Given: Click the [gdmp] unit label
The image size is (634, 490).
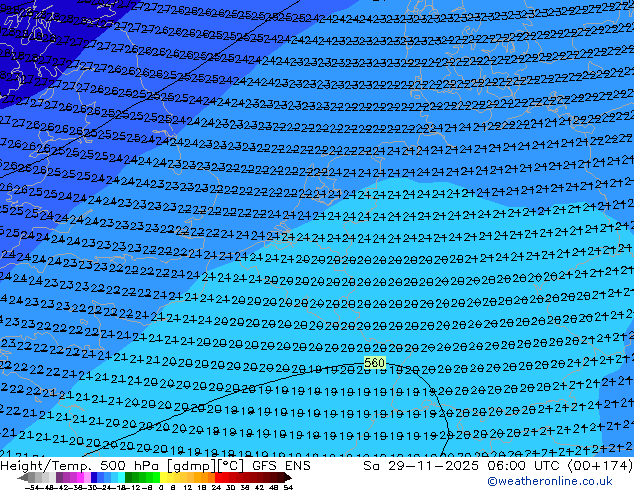Looking at the screenshot, I should pos(192,466).
